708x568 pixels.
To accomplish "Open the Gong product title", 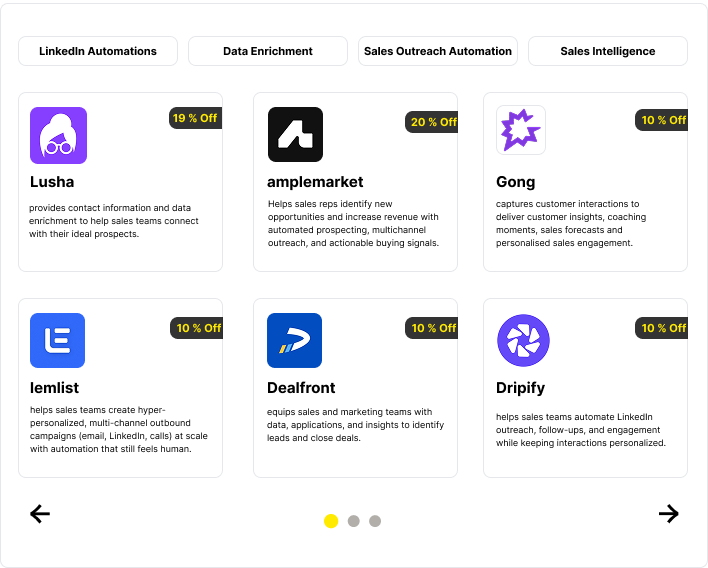I will pos(516,182).
